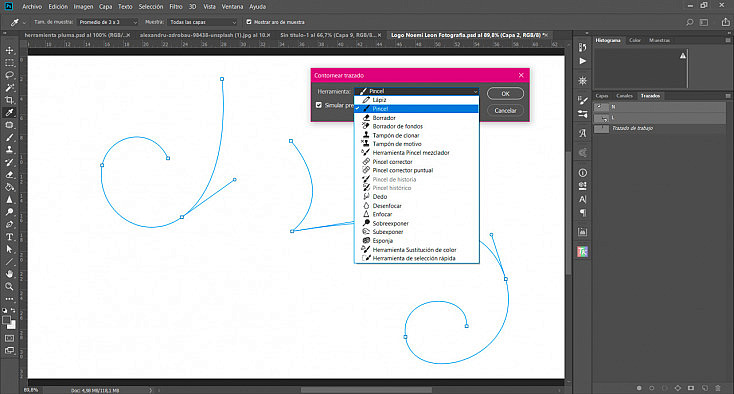Choose Tampón de clonar from the list

point(417,135)
